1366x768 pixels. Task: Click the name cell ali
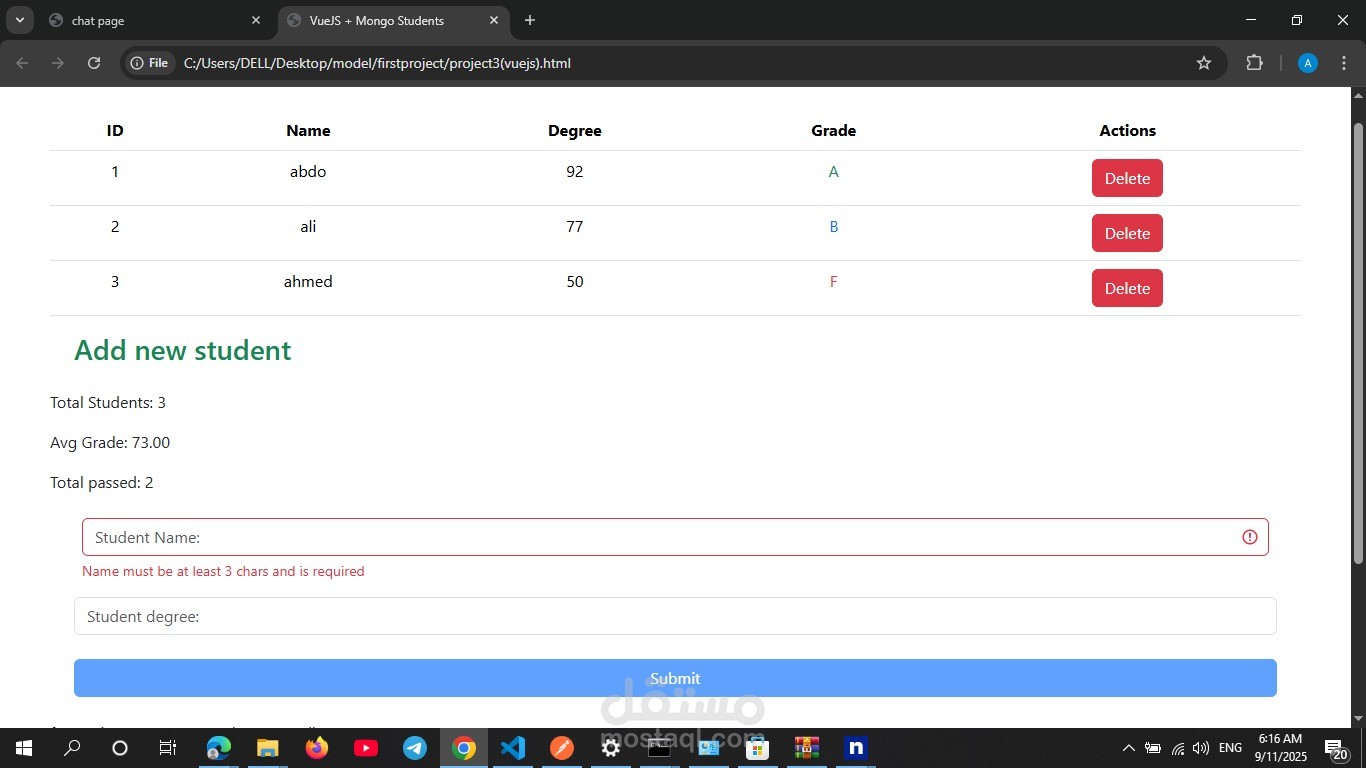[308, 227]
